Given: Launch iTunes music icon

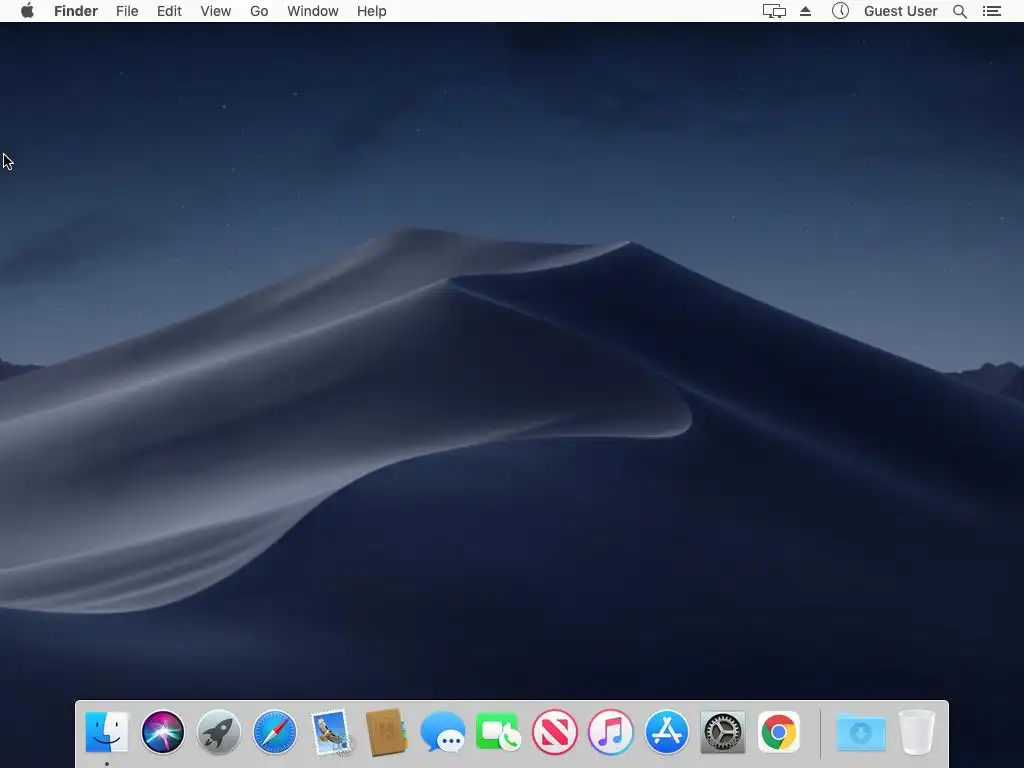Looking at the screenshot, I should tap(611, 732).
